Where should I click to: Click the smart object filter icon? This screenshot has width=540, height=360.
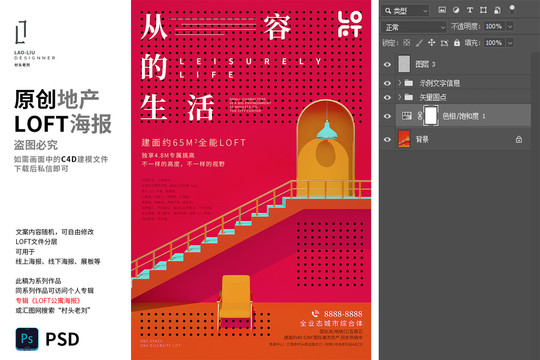pos(497,10)
